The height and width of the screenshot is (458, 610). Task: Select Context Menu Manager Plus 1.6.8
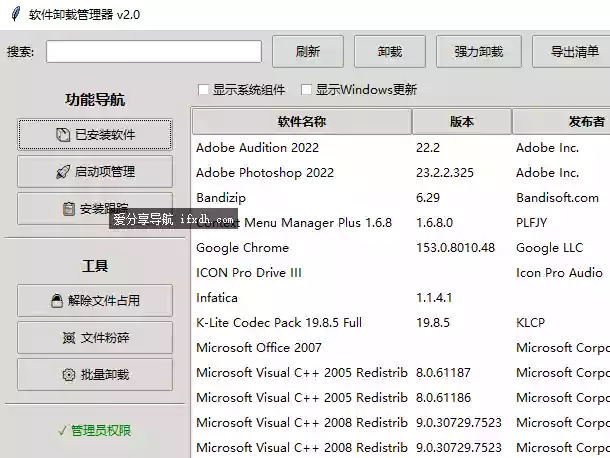(401, 223)
